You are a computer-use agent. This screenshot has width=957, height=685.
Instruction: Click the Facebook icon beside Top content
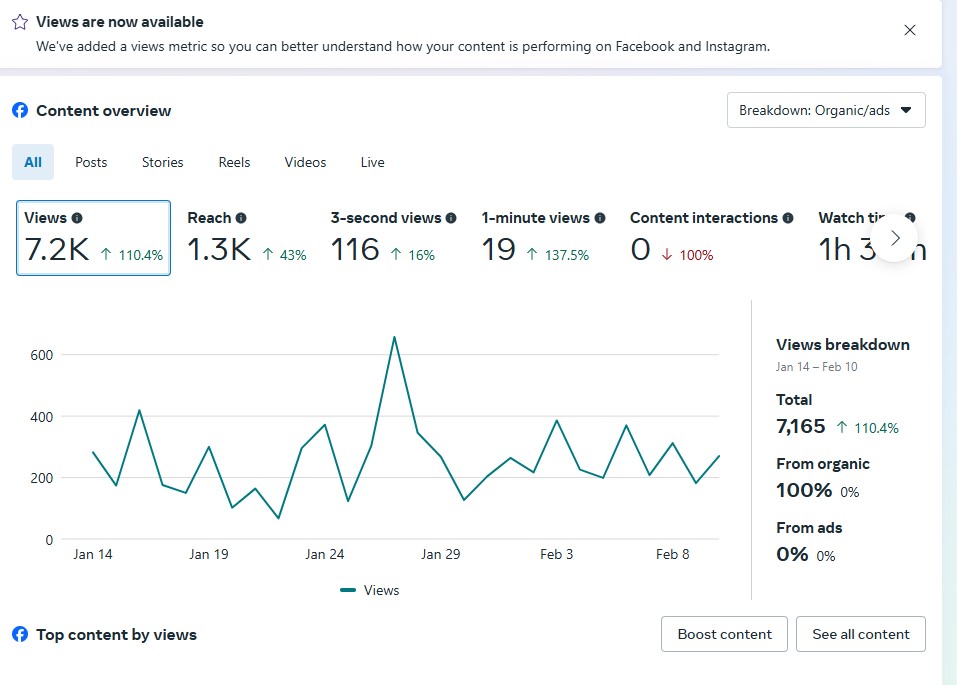[20, 634]
